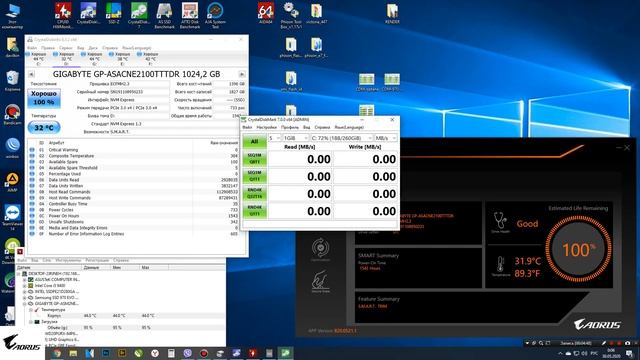
Task: Open File Explorer from the taskbar
Action: (x=73, y=353)
